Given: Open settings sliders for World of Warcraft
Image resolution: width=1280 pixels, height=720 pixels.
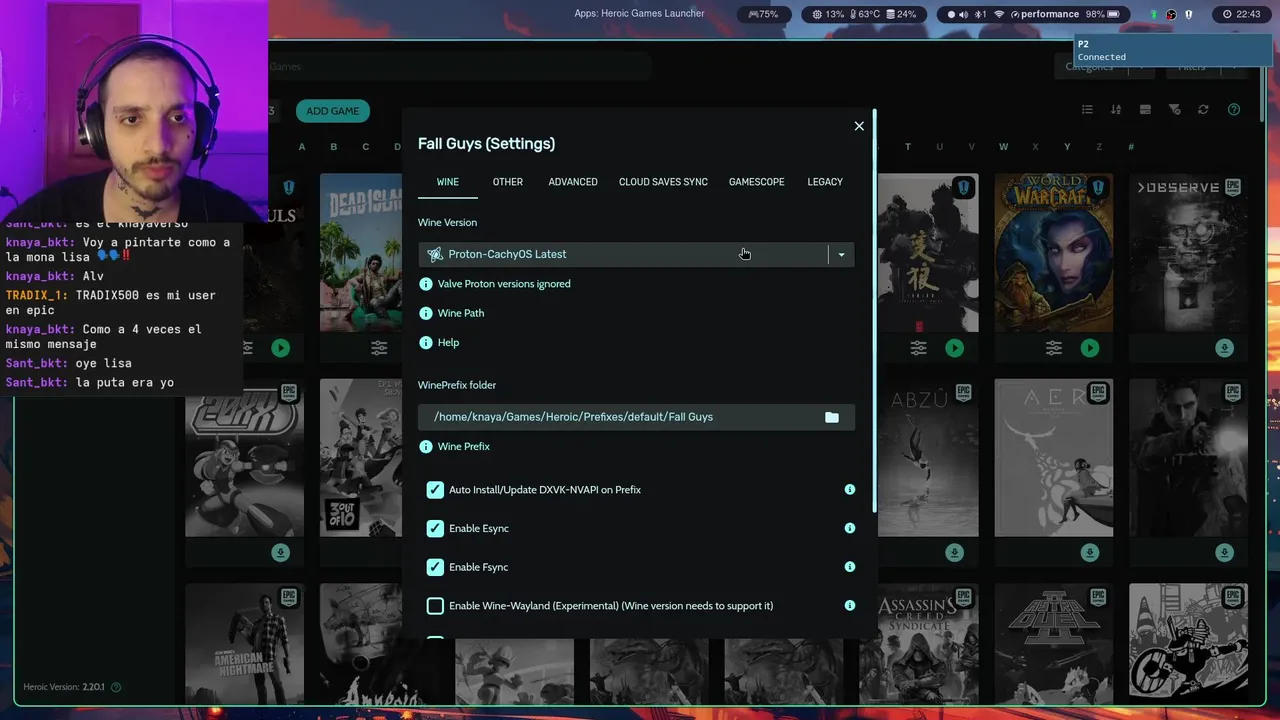Looking at the screenshot, I should click(1054, 348).
